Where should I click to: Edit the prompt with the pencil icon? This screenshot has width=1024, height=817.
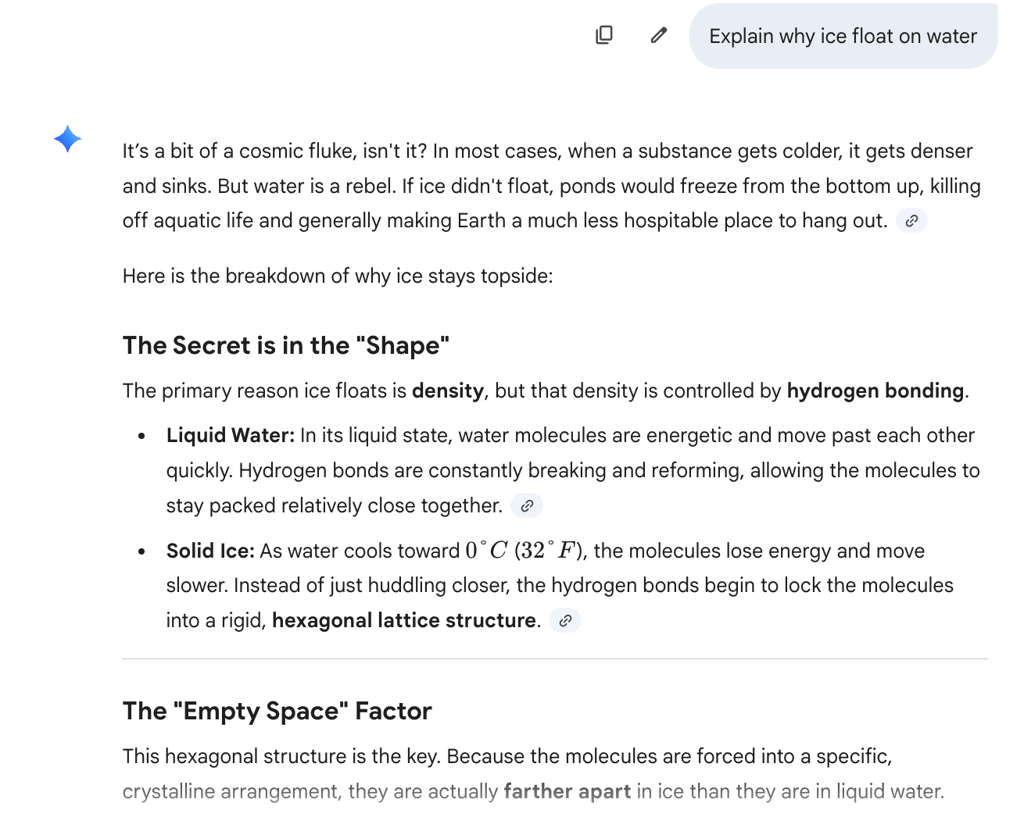pyautogui.click(x=659, y=35)
